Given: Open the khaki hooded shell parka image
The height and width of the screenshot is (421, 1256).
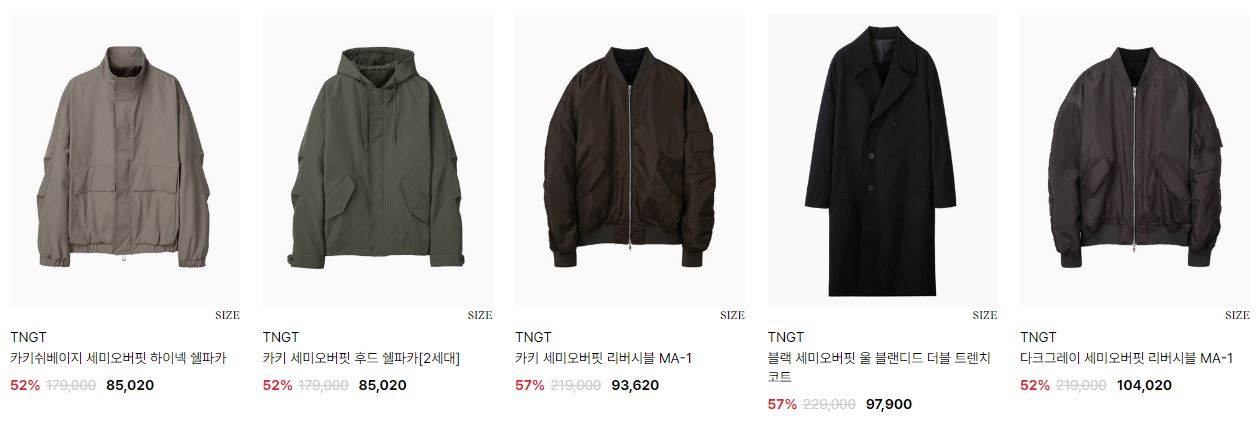Looking at the screenshot, I should tap(378, 160).
